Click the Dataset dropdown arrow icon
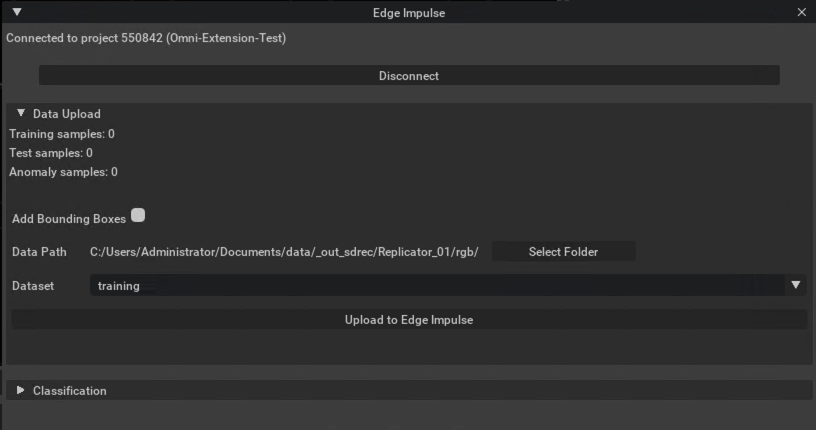Viewport: 816px width, 430px height. pyautogui.click(x=796, y=285)
